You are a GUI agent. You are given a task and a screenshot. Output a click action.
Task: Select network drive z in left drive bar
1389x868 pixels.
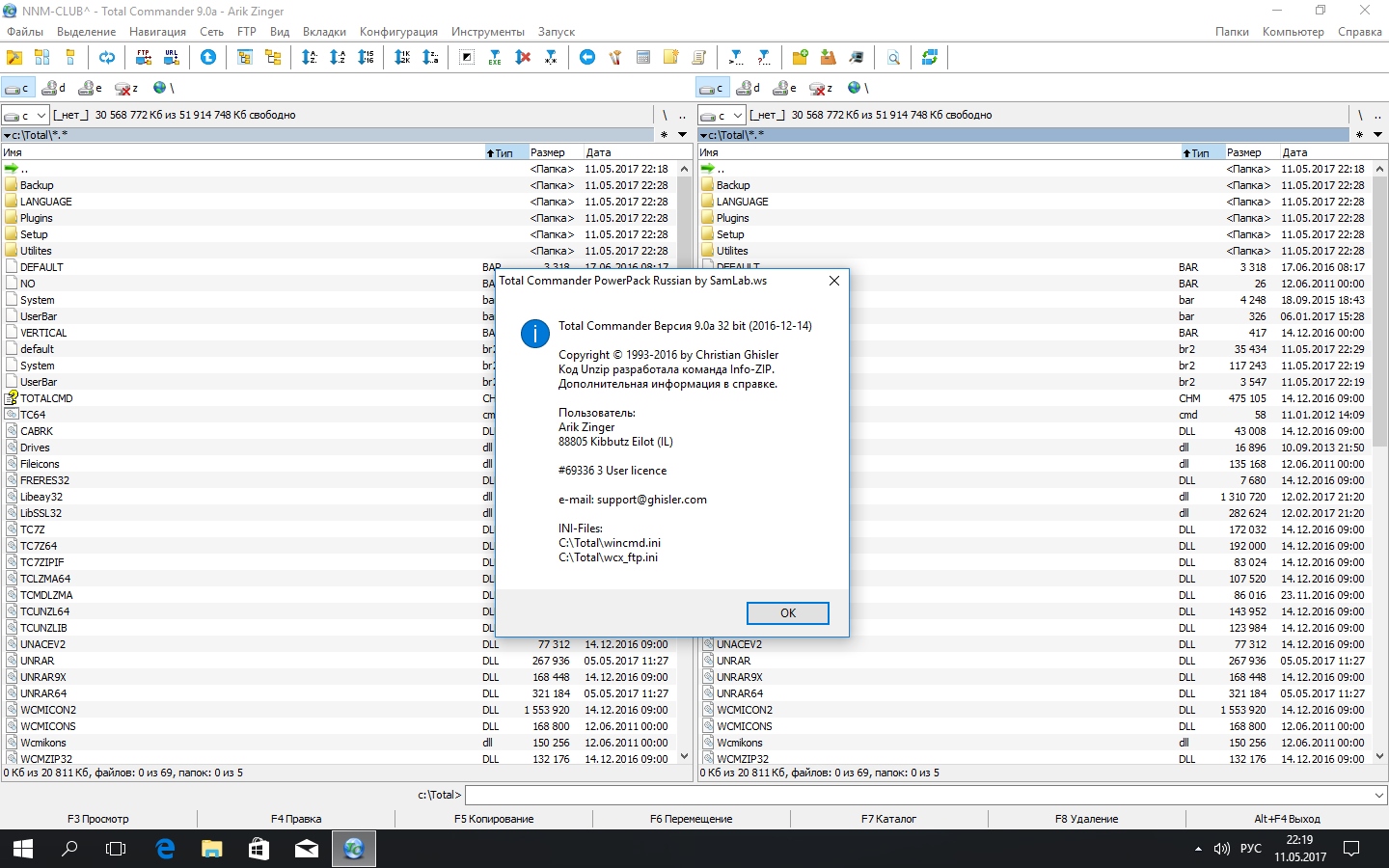pos(126,88)
